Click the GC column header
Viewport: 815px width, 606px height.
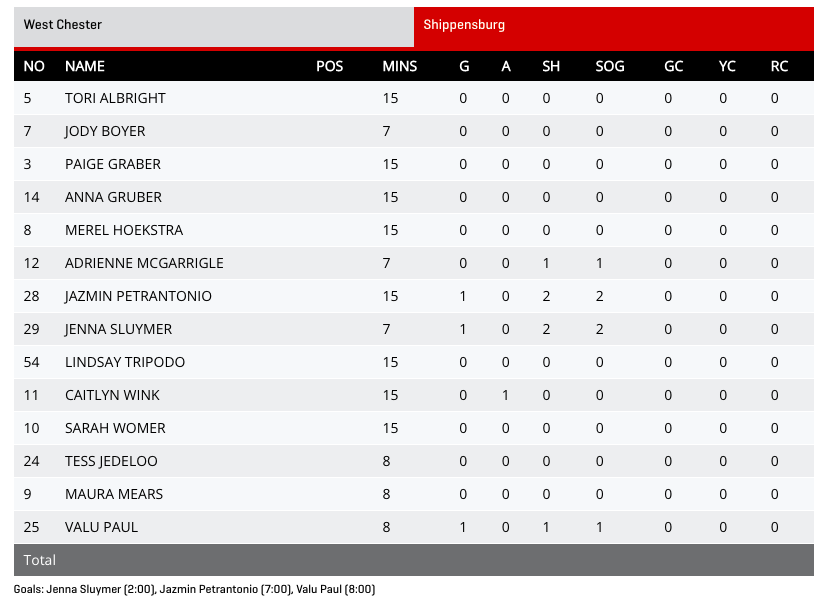[674, 67]
